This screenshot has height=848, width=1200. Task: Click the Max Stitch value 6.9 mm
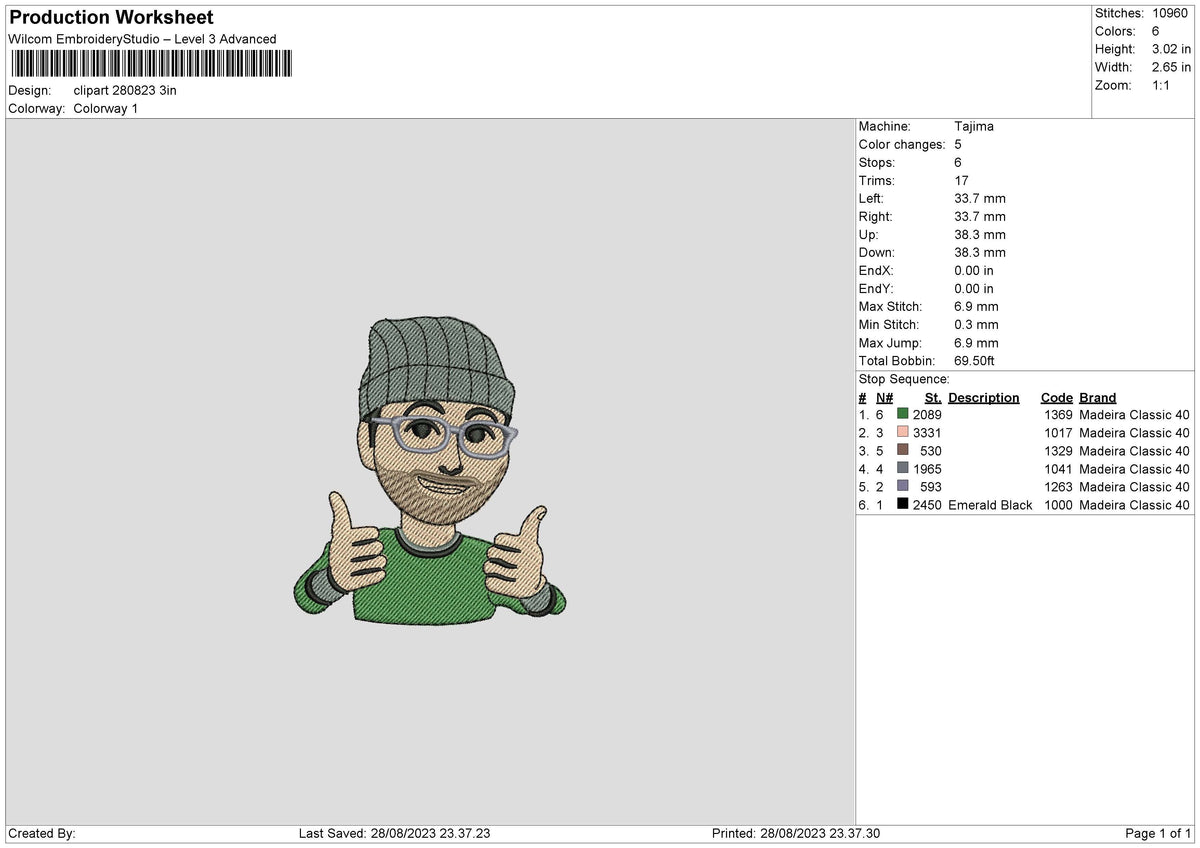coord(976,306)
